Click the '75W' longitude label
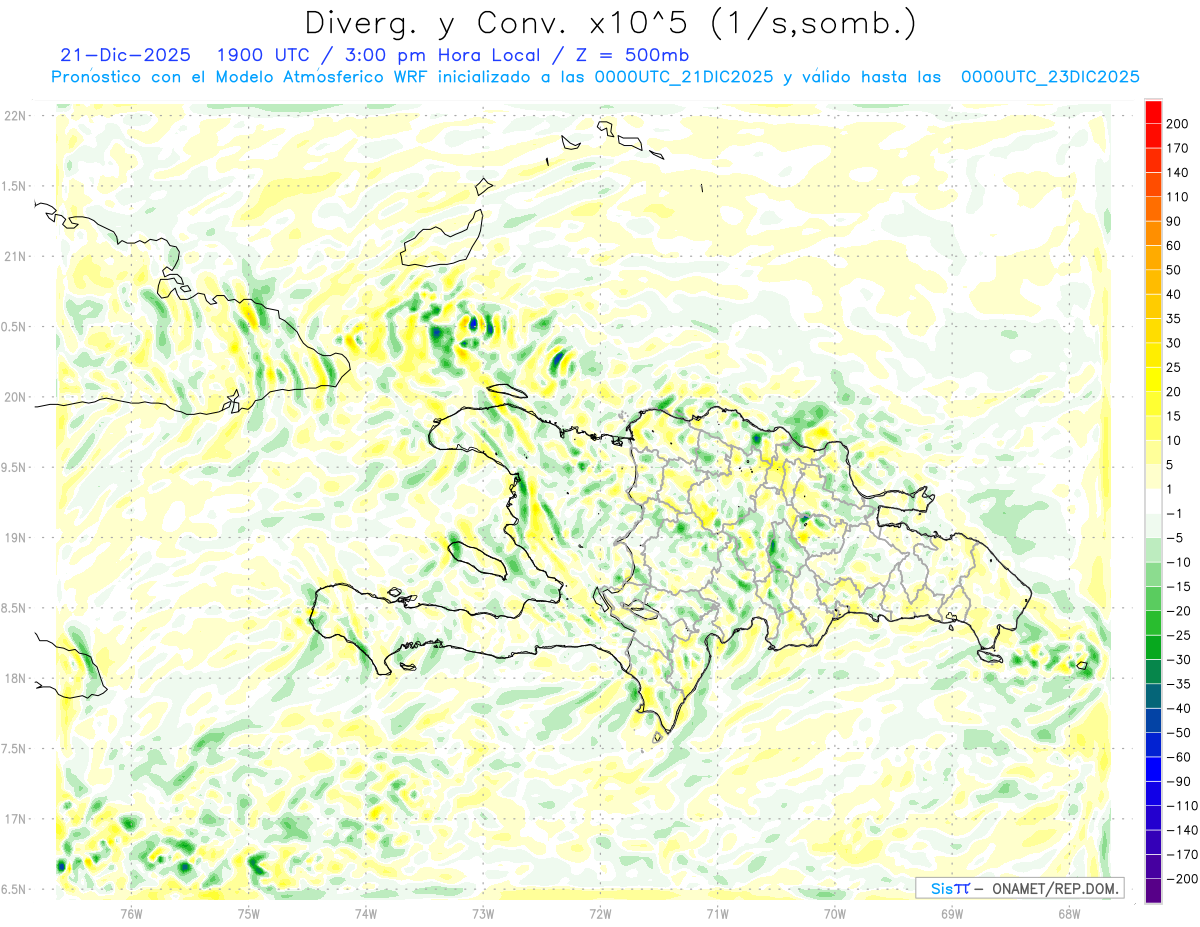This screenshot has height=927, width=1200. tap(249, 913)
